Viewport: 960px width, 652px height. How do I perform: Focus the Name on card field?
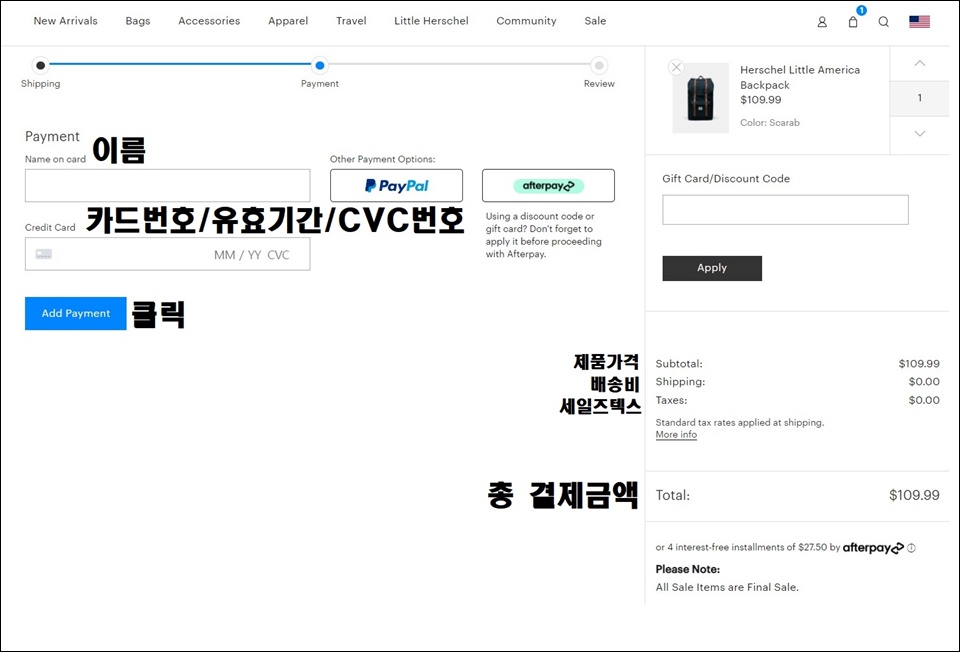click(168, 185)
